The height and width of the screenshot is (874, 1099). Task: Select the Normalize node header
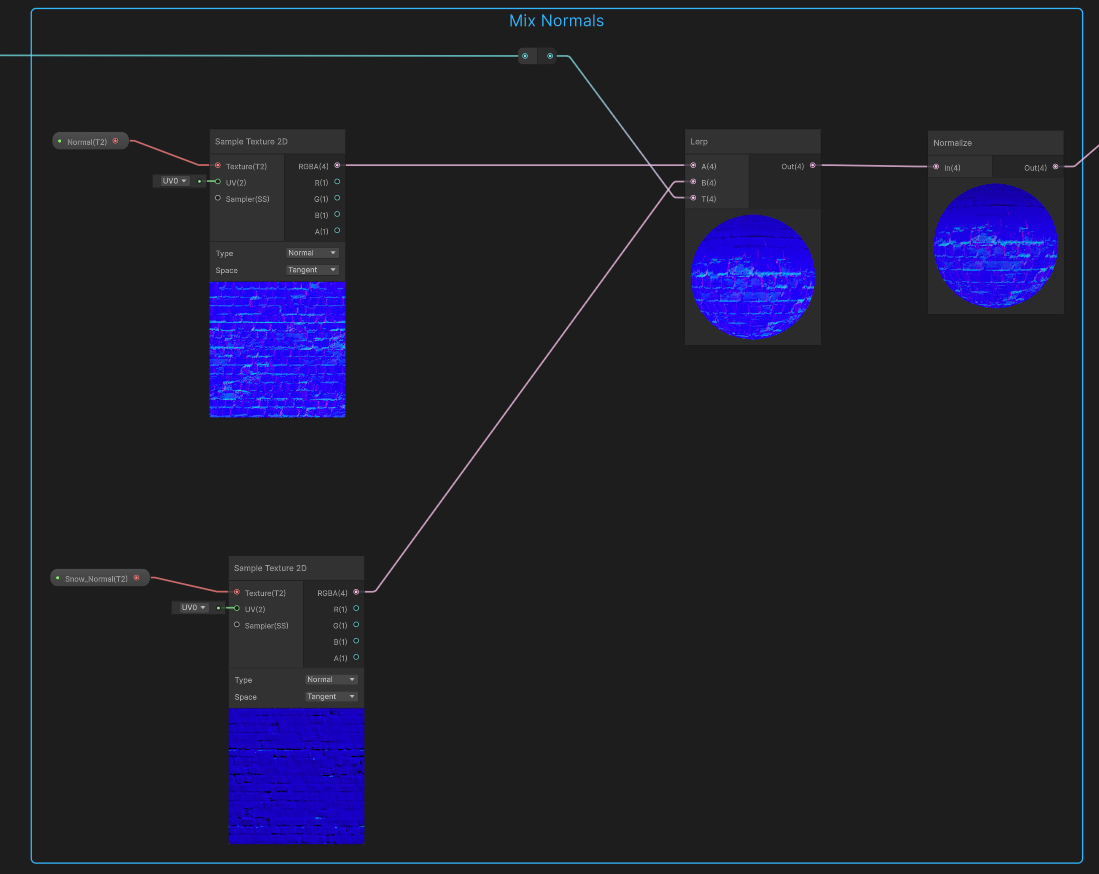click(995, 143)
